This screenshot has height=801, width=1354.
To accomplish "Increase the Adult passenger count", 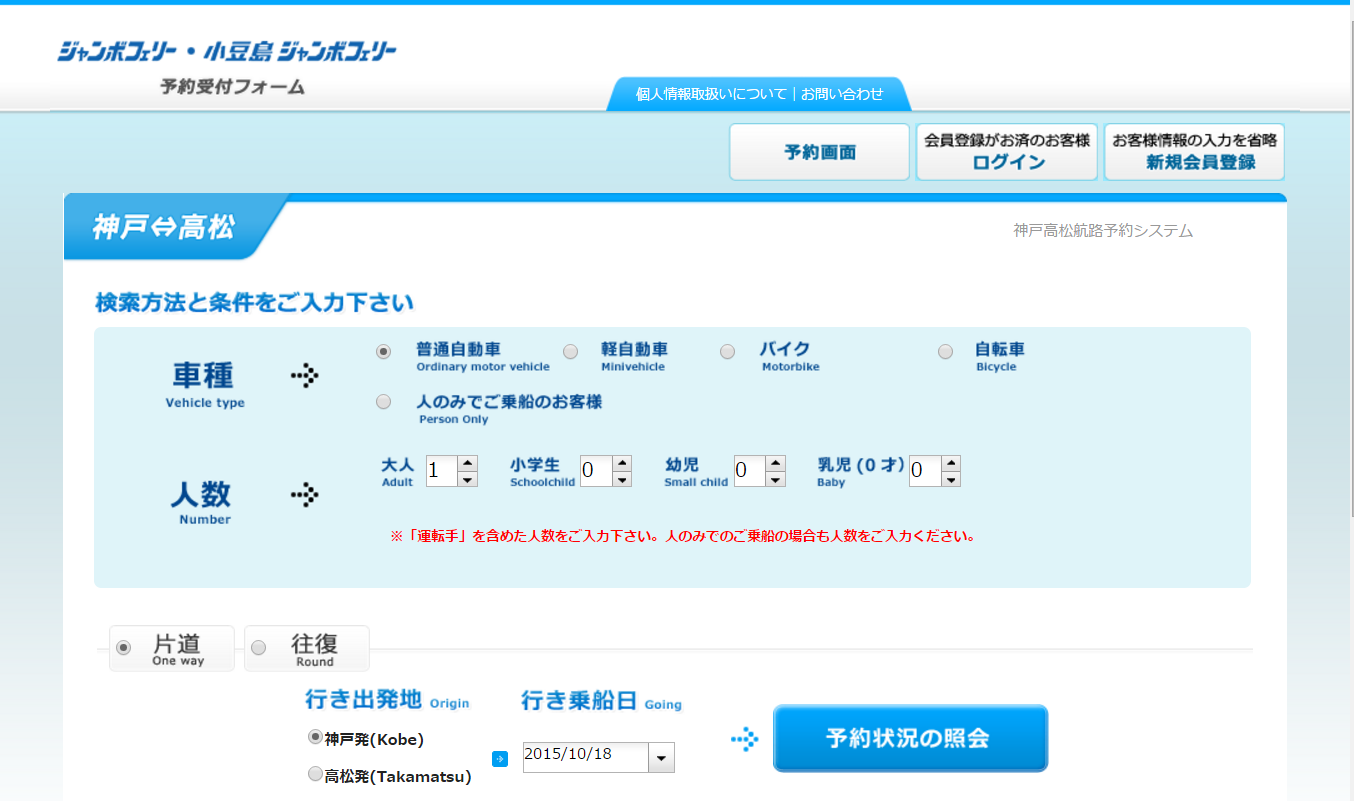I will (x=467, y=463).
